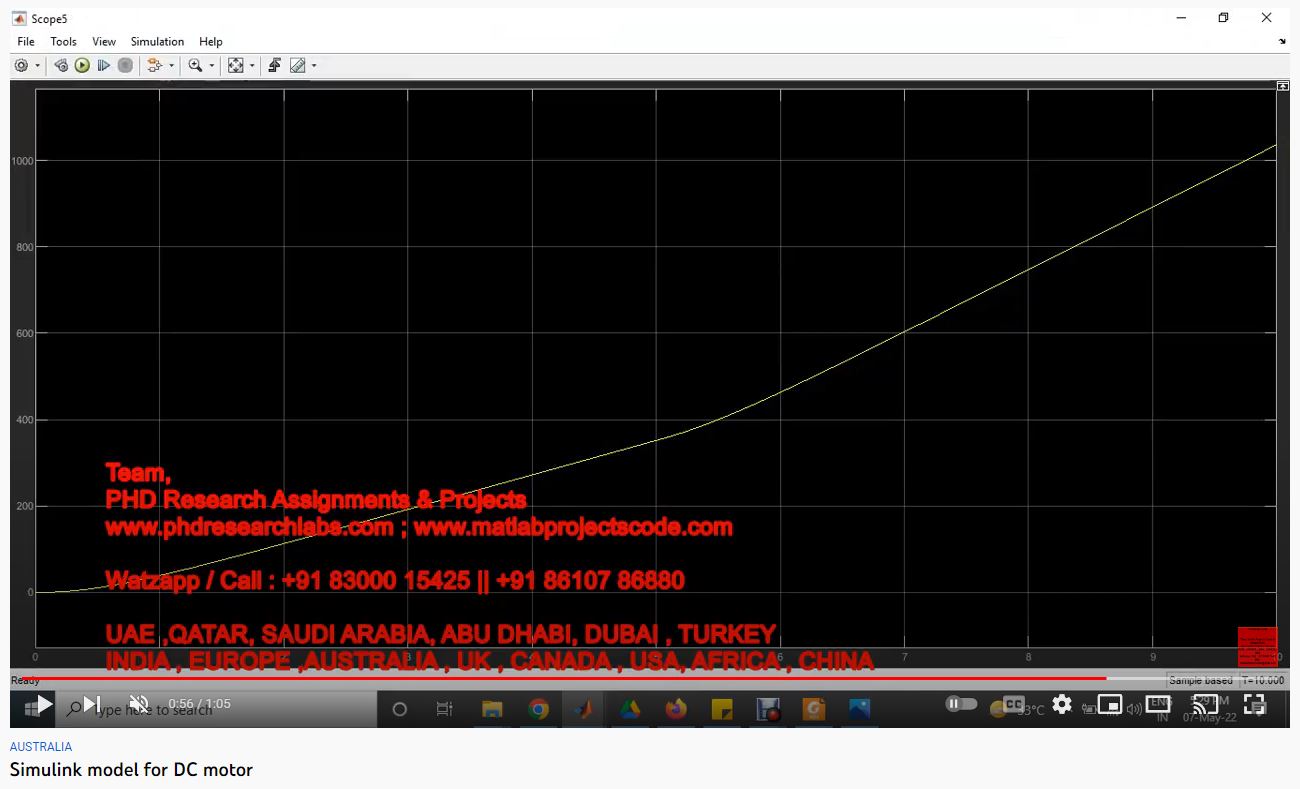Click the Ready status text
Viewport: 1300px width, 789px height.
click(x=25, y=681)
